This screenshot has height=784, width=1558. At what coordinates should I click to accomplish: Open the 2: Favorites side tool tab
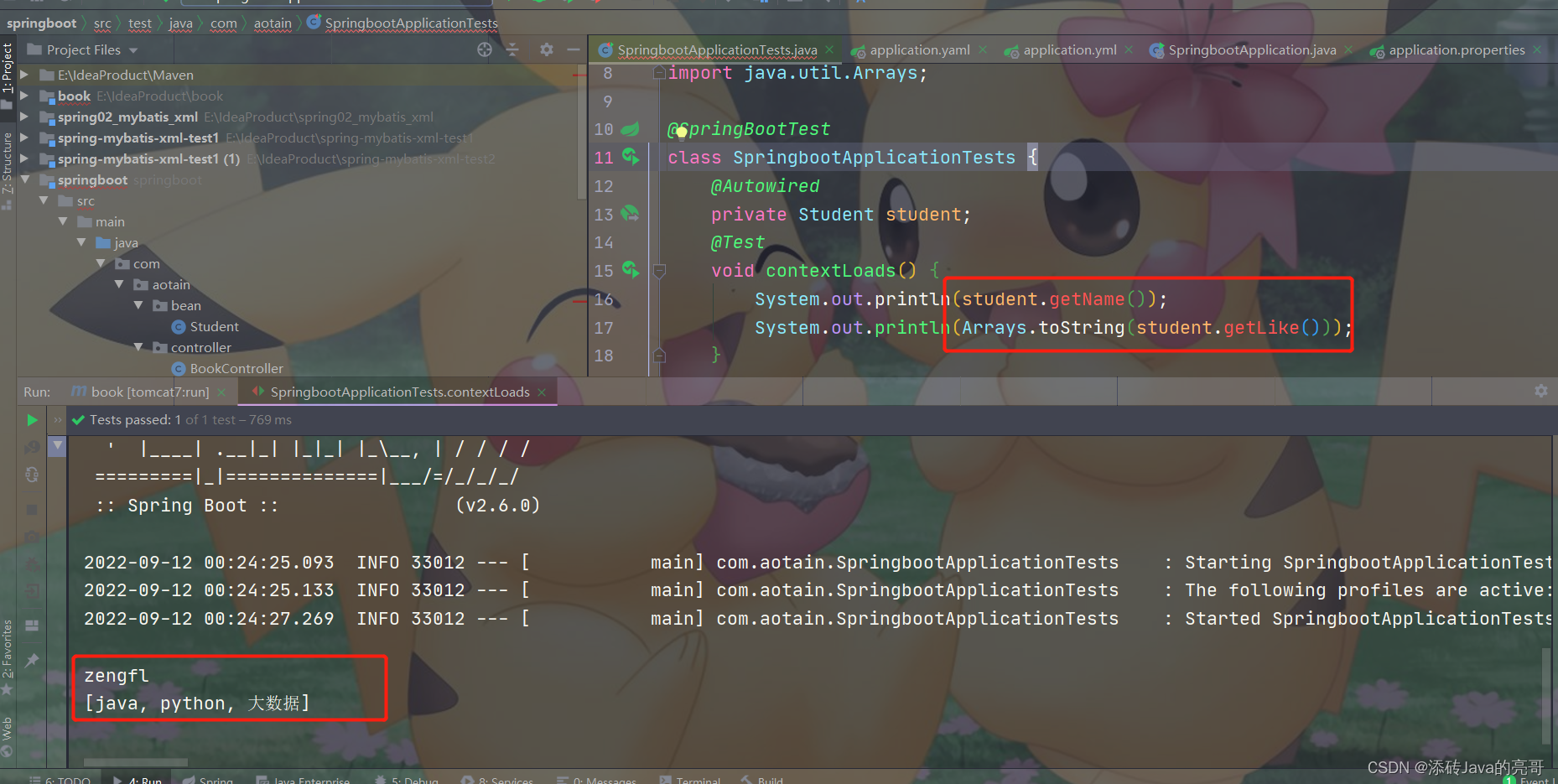coord(8,657)
